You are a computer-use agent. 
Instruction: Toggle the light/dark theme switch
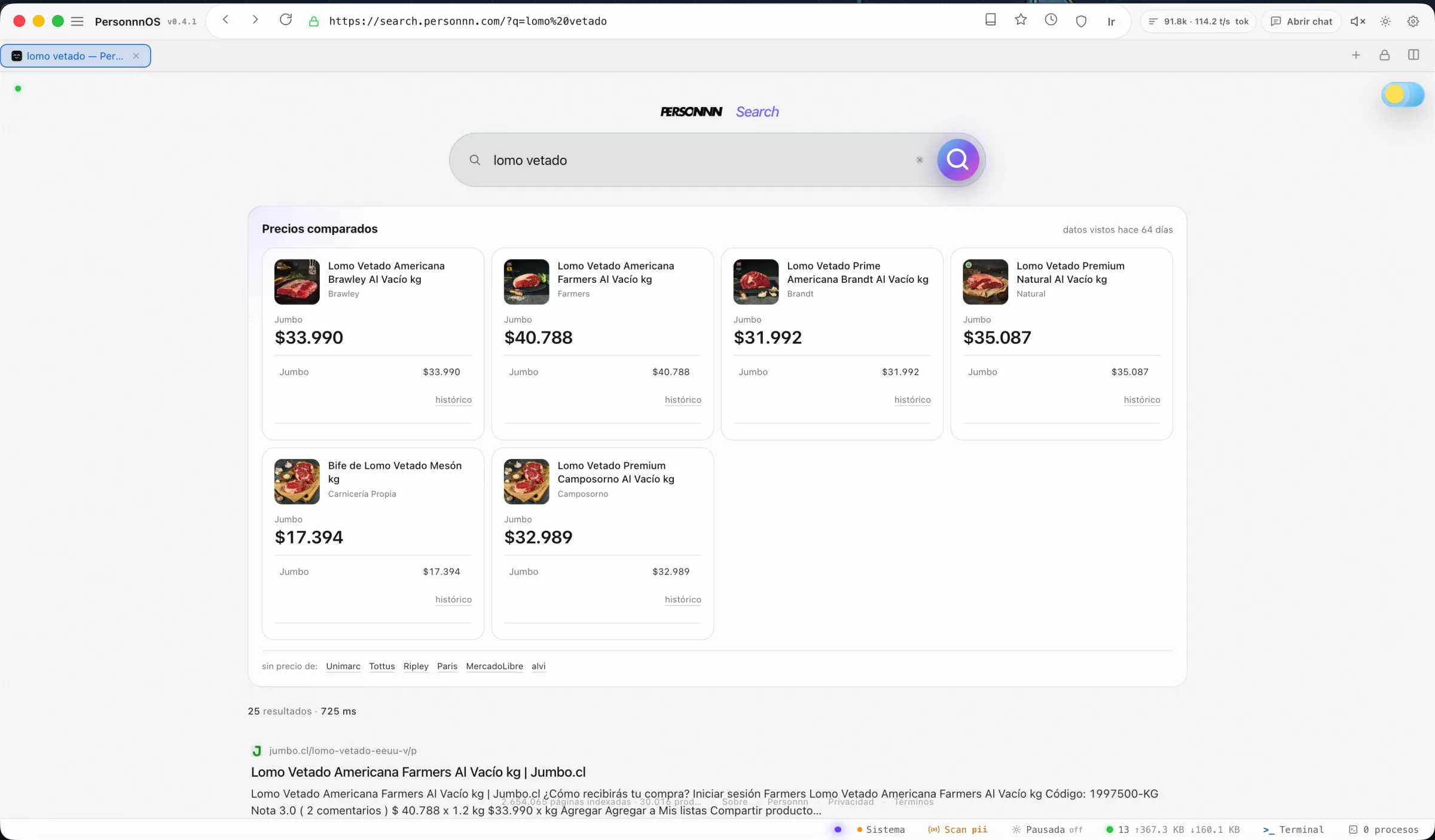(1403, 94)
